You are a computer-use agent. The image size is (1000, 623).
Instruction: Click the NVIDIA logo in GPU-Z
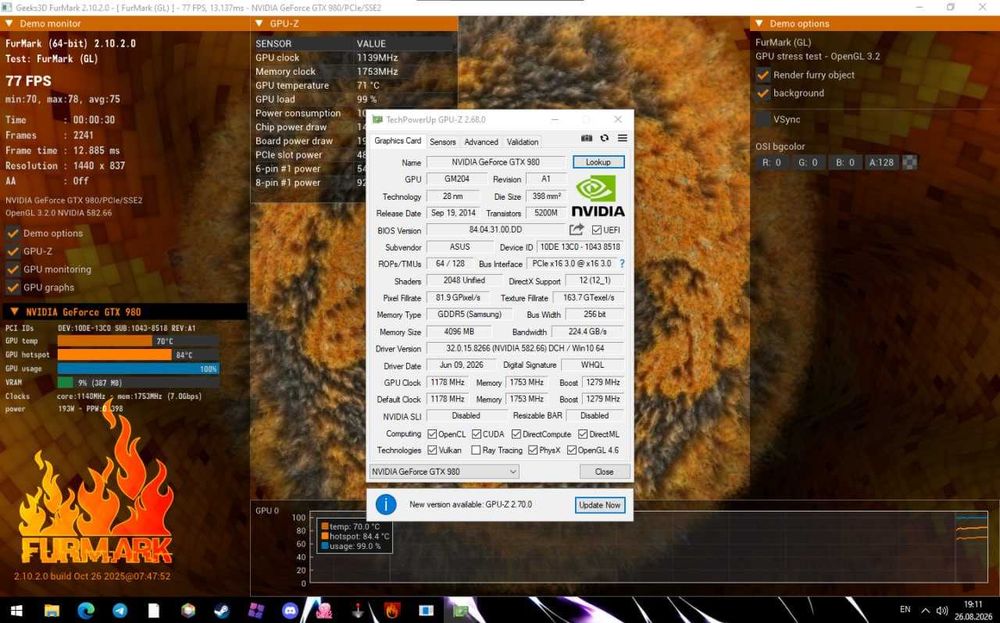598,196
